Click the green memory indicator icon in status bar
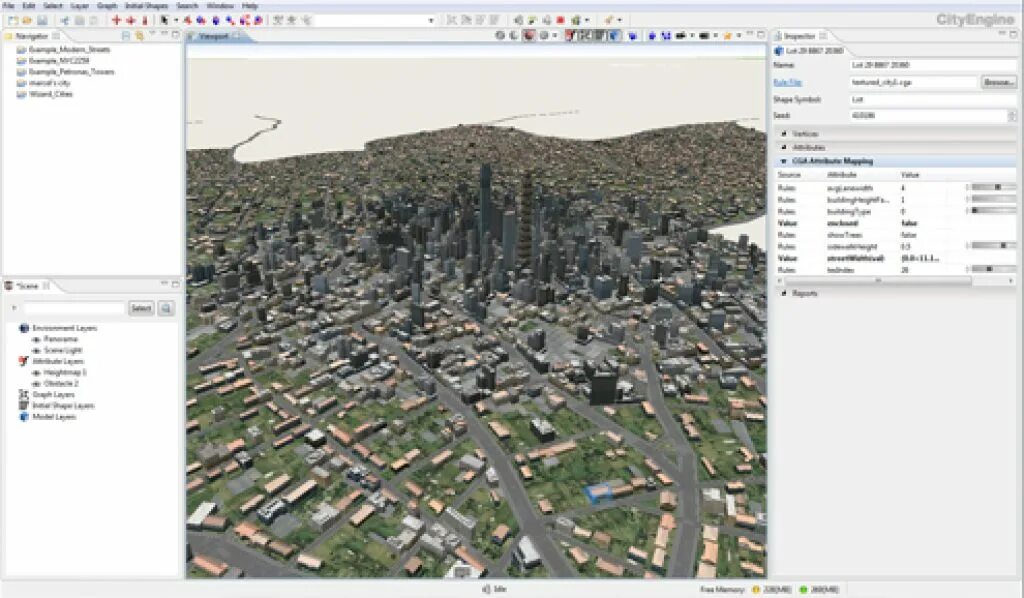The image size is (1024, 598). tap(803, 590)
